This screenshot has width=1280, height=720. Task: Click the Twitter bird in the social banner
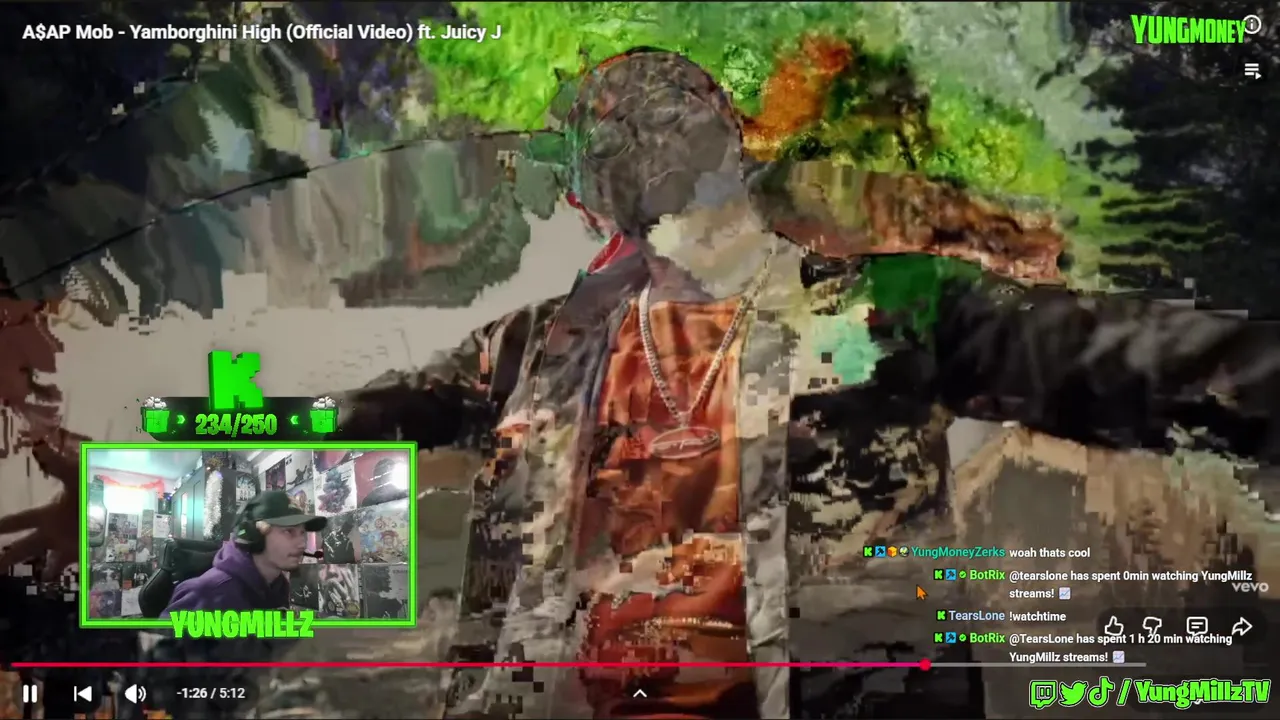click(1072, 692)
